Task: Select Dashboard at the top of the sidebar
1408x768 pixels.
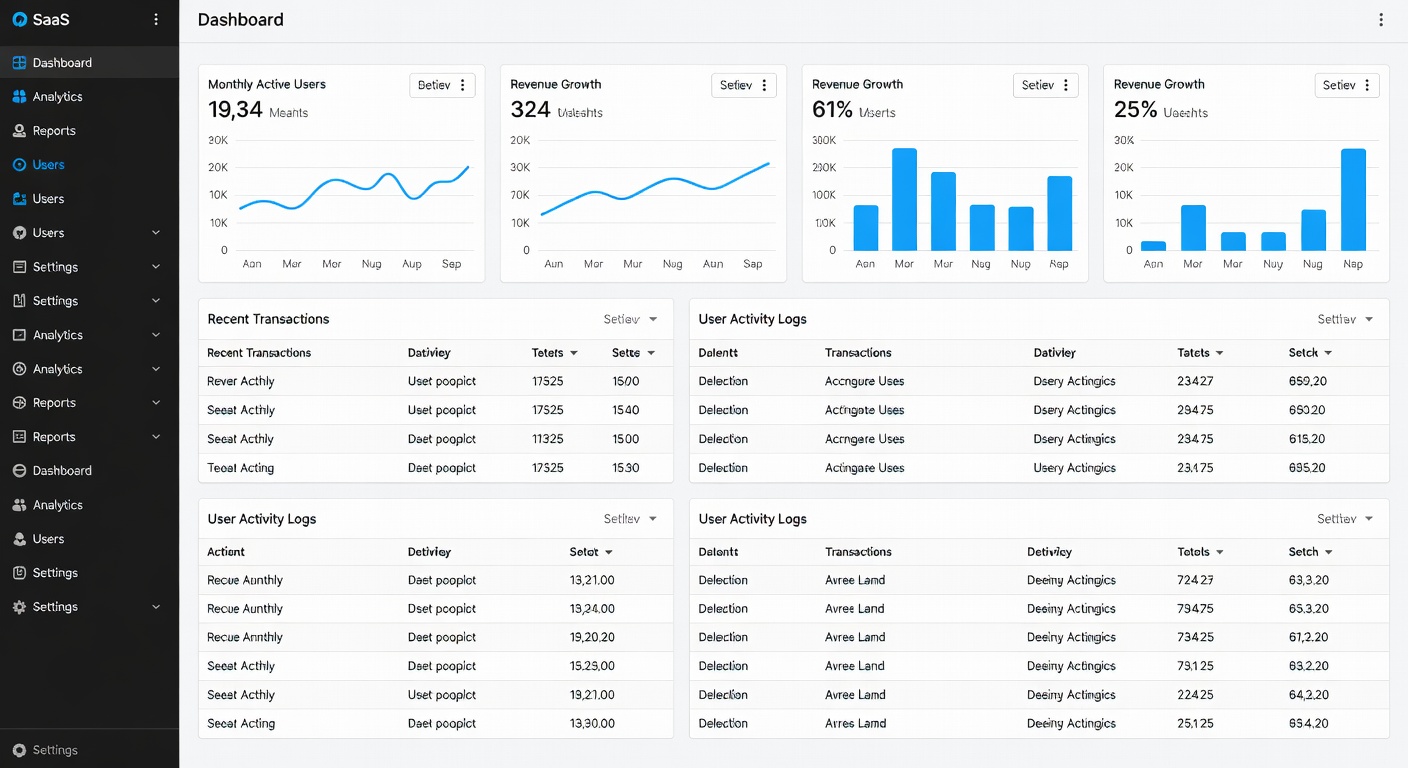Action: click(x=62, y=63)
